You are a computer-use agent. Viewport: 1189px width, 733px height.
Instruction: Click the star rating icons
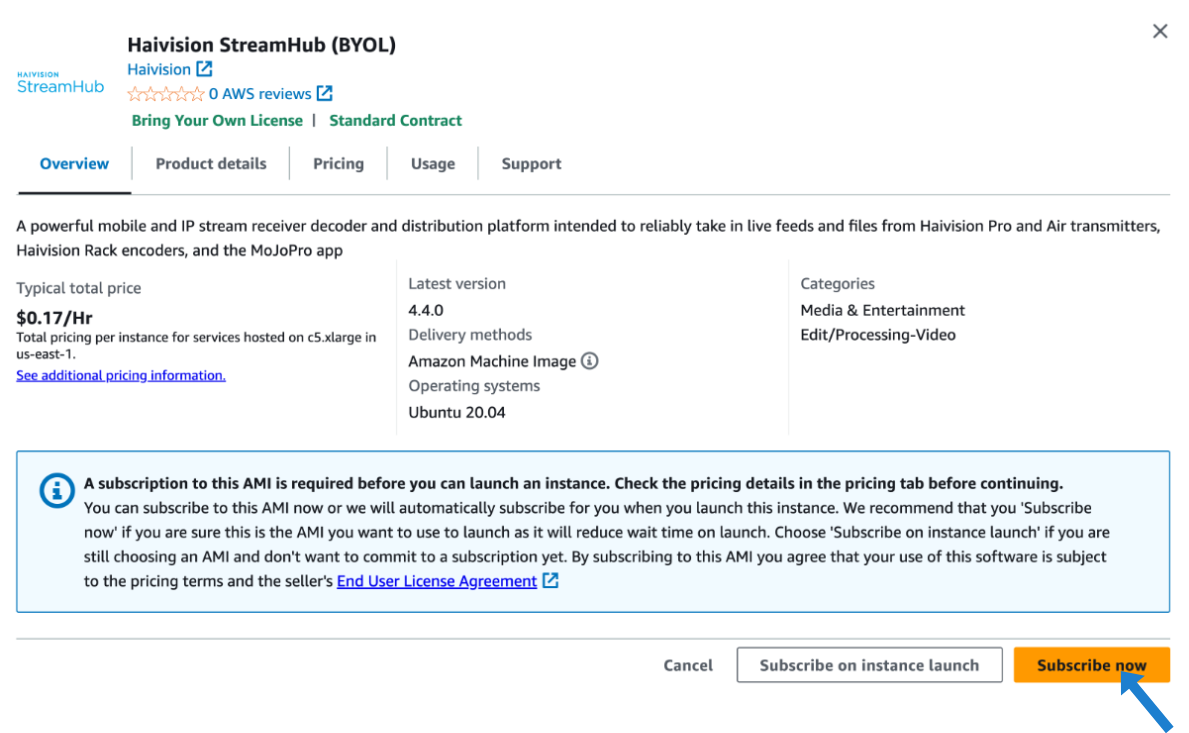(x=165, y=94)
